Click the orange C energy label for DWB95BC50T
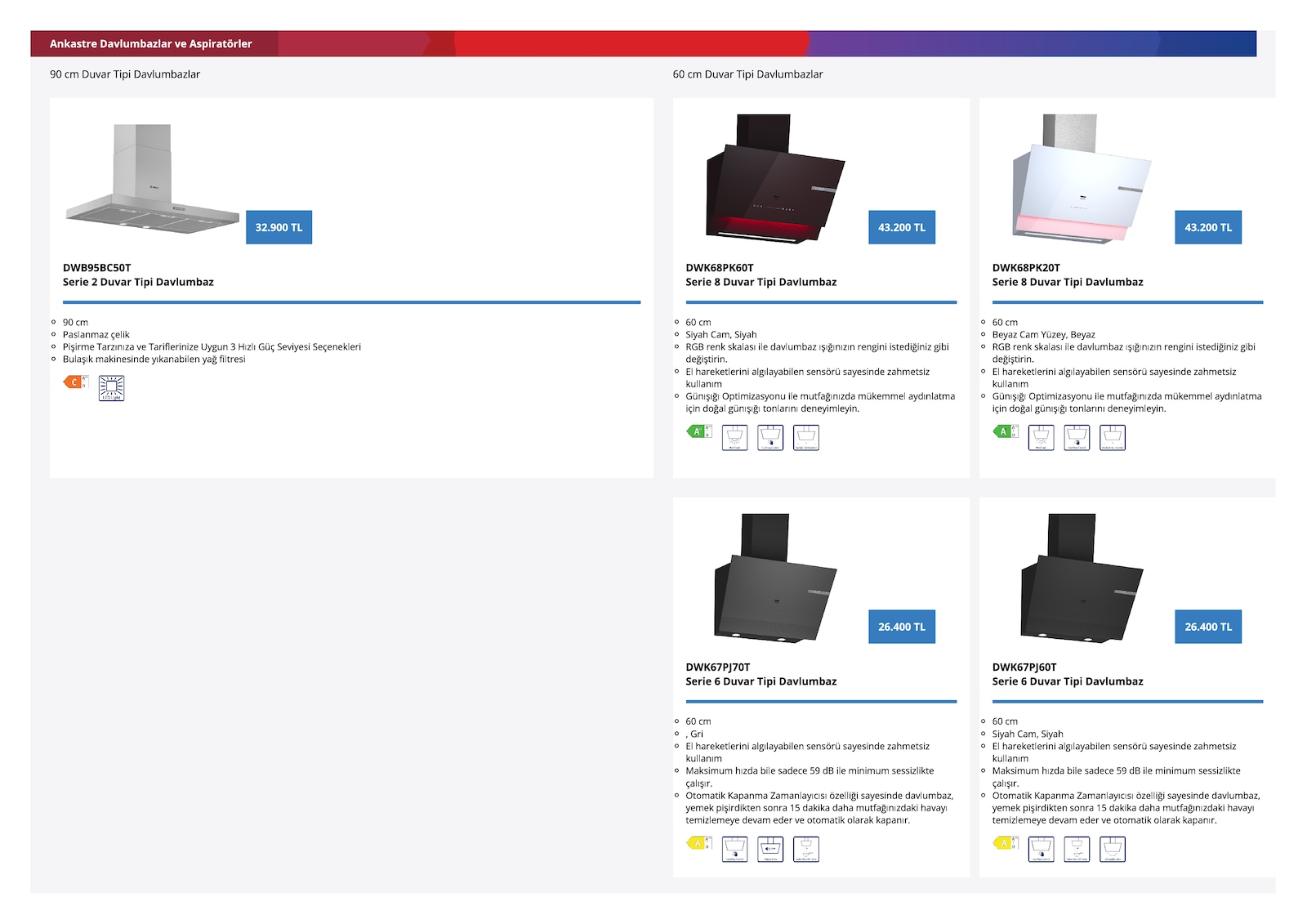1307x924 pixels. (76, 382)
